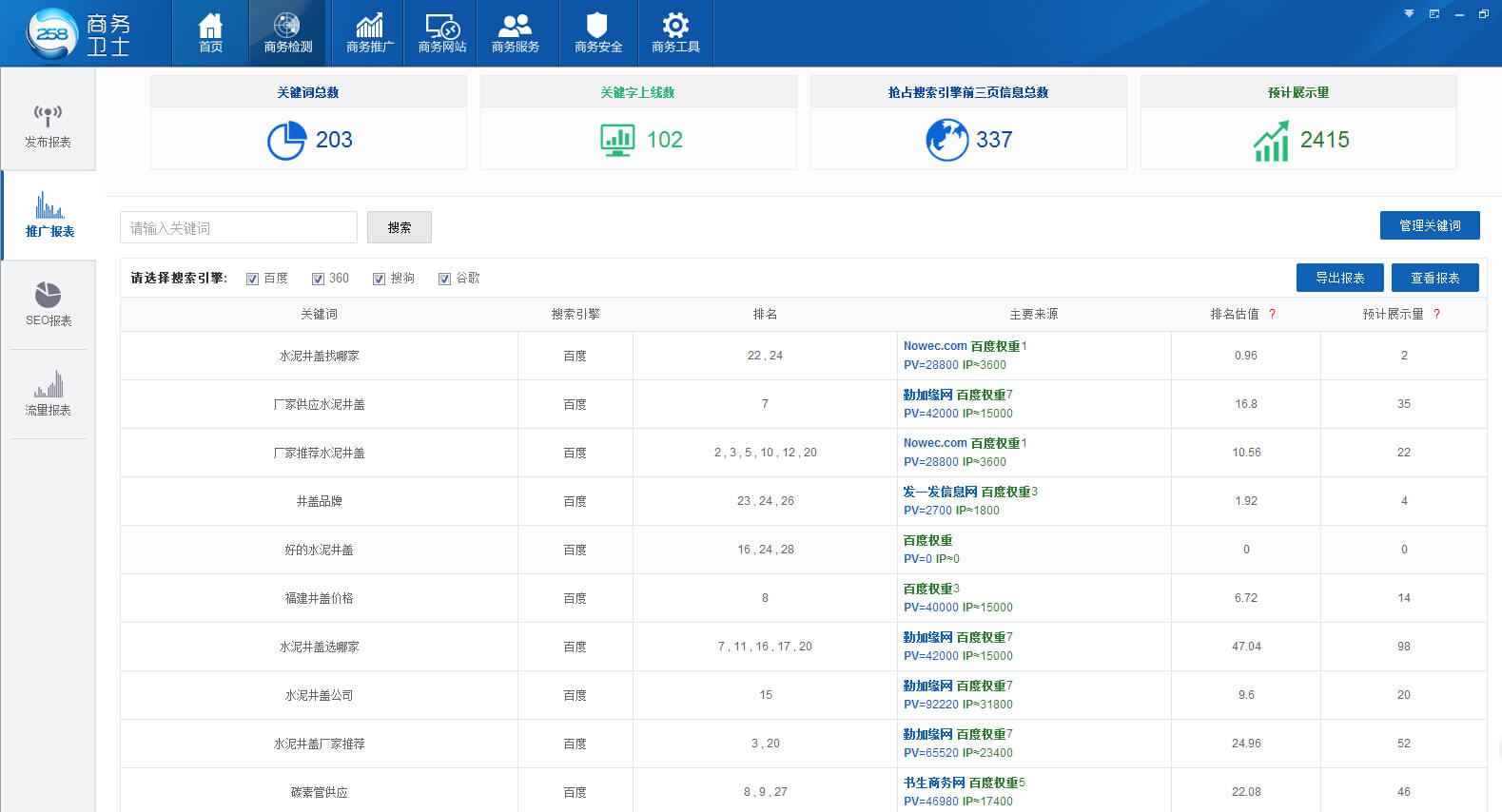The width and height of the screenshot is (1502, 812).
Task: Click the 关键词总数 card title
Action: click(x=308, y=92)
